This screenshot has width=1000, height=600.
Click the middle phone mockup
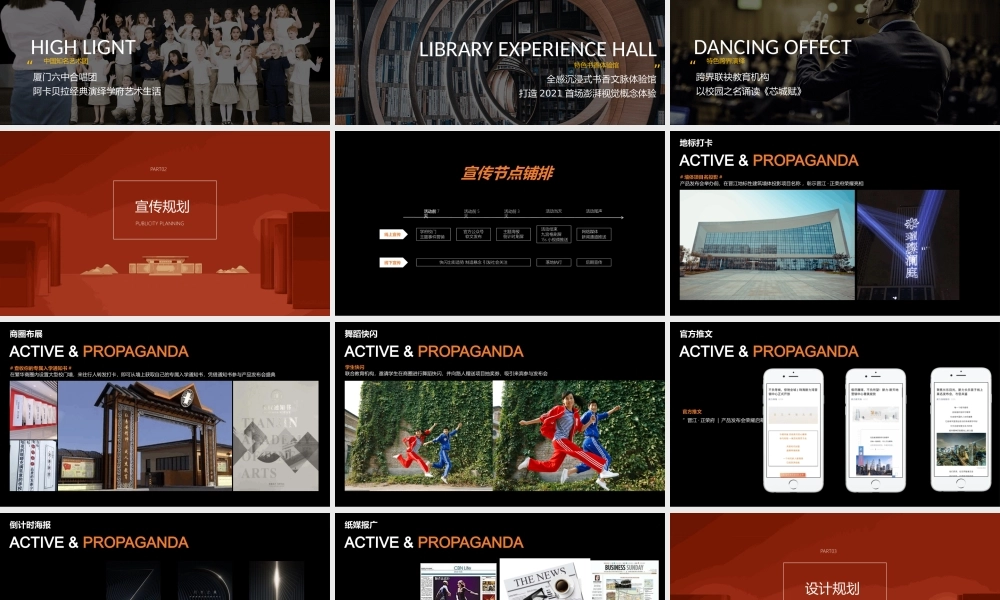point(875,430)
